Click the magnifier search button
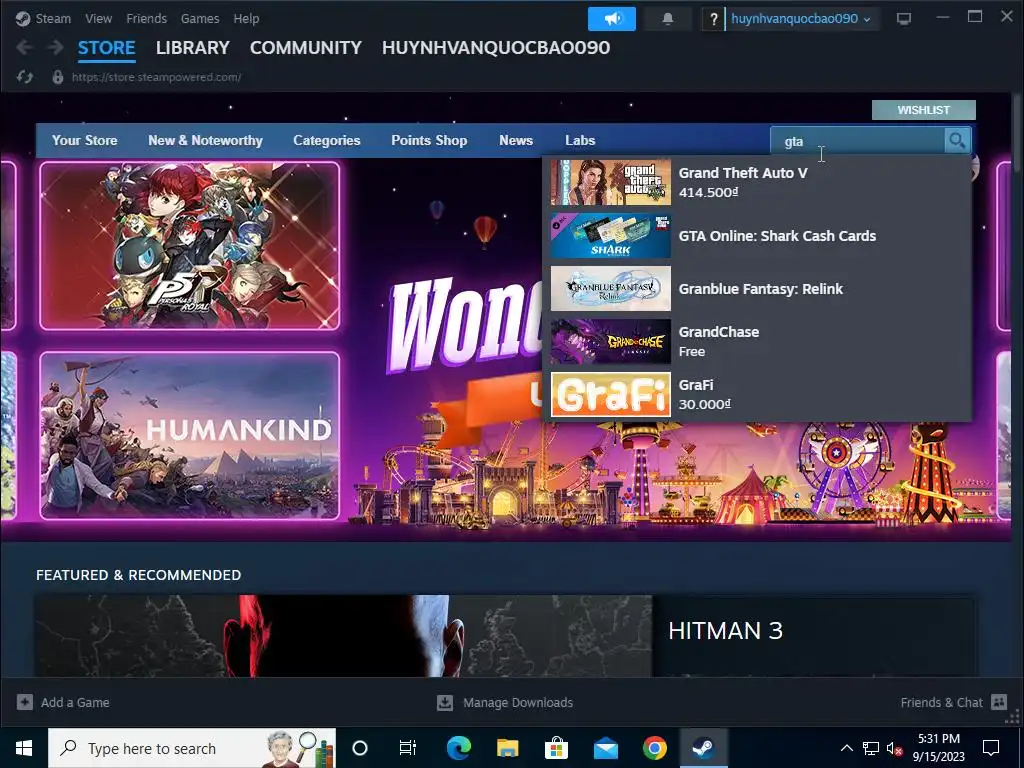Screen dimensions: 1024x768 click(x=957, y=140)
